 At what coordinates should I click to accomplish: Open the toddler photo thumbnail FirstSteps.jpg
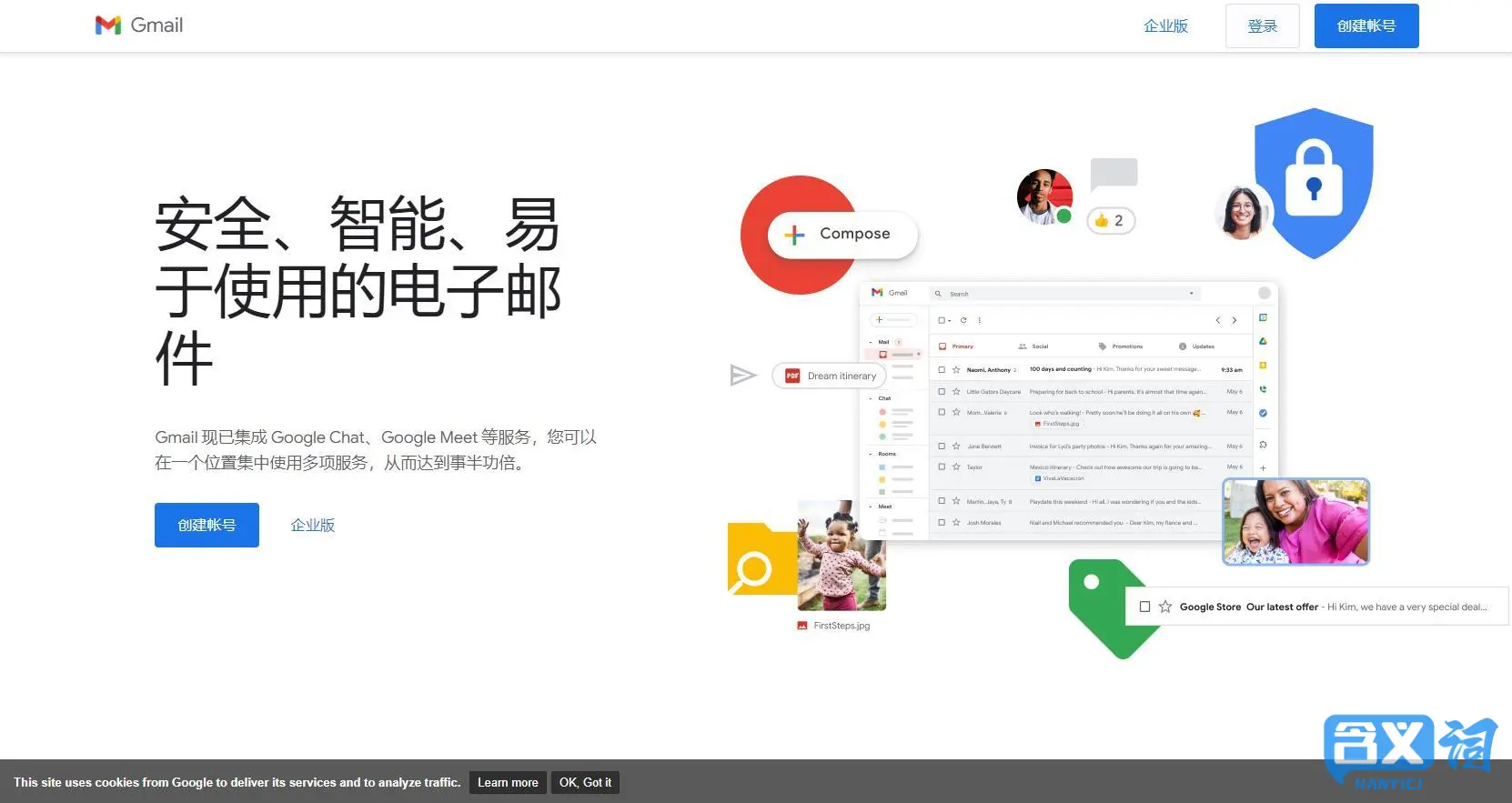click(x=842, y=555)
